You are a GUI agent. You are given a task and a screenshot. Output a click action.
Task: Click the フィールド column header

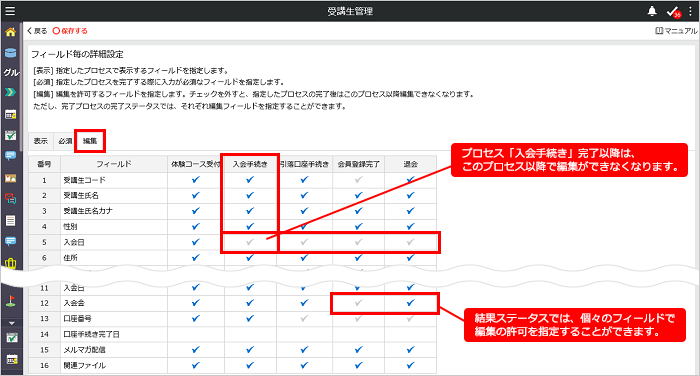click(114, 164)
